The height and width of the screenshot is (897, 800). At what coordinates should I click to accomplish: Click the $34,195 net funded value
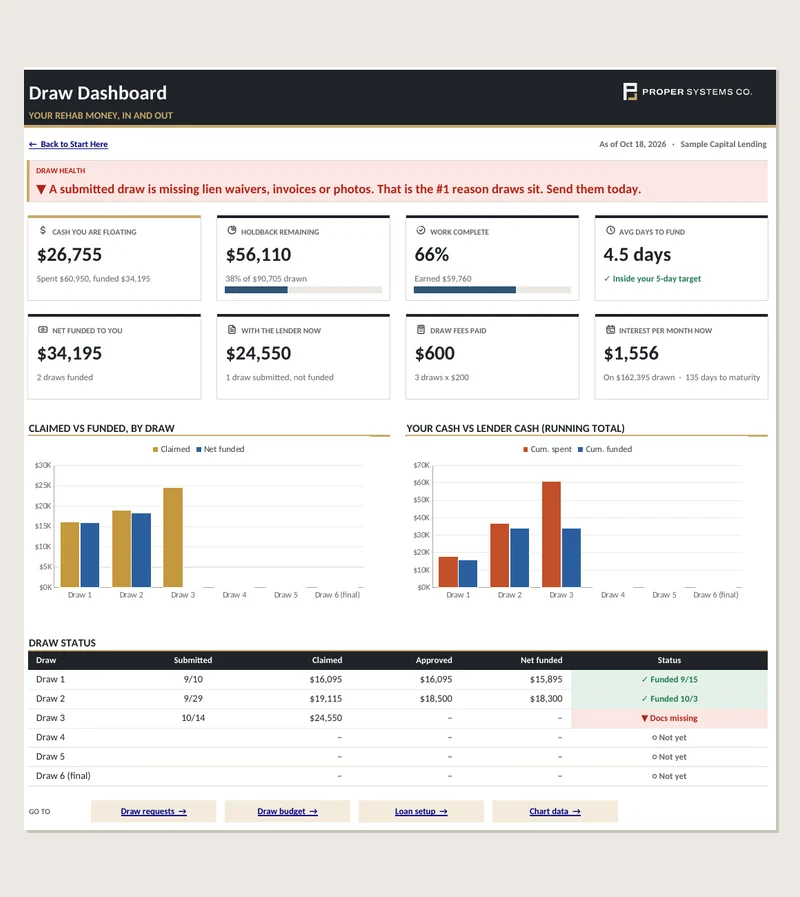[x=69, y=354]
